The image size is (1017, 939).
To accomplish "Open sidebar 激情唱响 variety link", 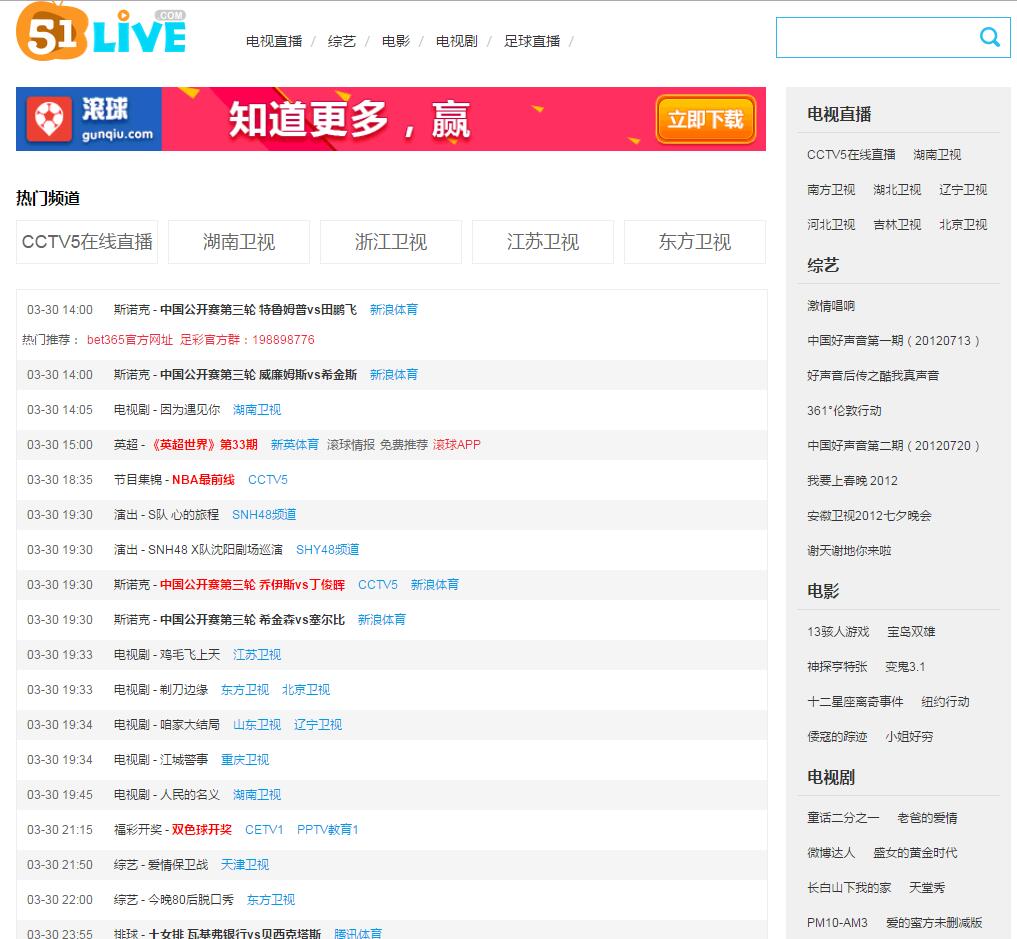I will click(831, 306).
